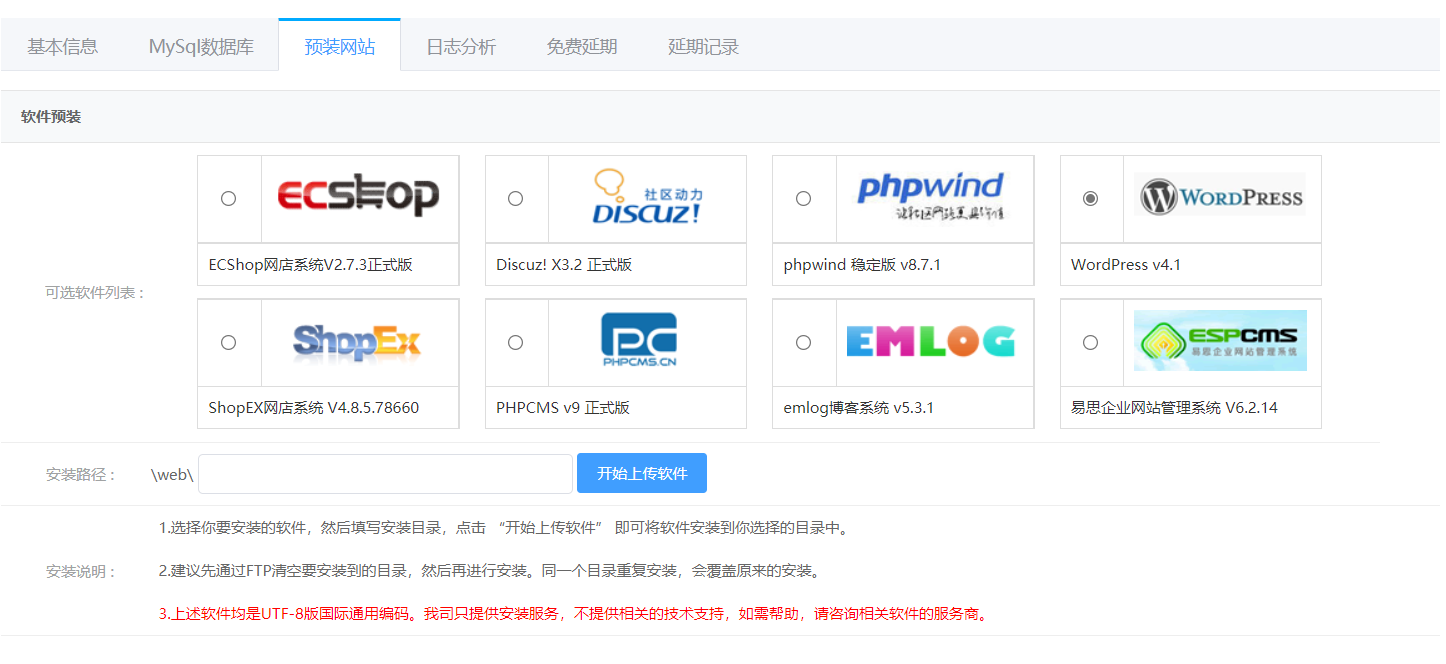Click the WordPress v4.1 label
Image resolution: width=1446 pixels, height=664 pixels.
pyautogui.click(x=1126, y=265)
